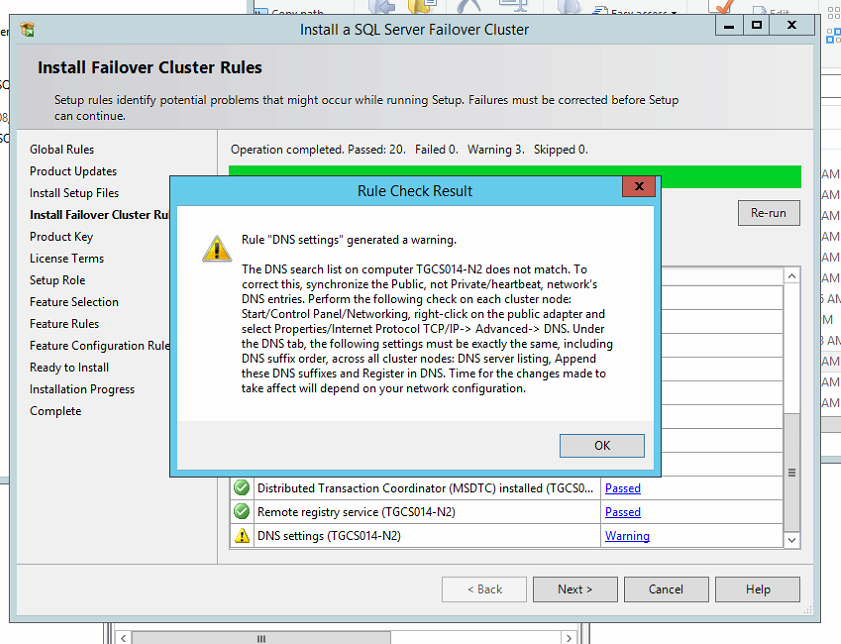Image resolution: width=841 pixels, height=644 pixels.
Task: Open Help for the setup wizard
Action: 758,589
